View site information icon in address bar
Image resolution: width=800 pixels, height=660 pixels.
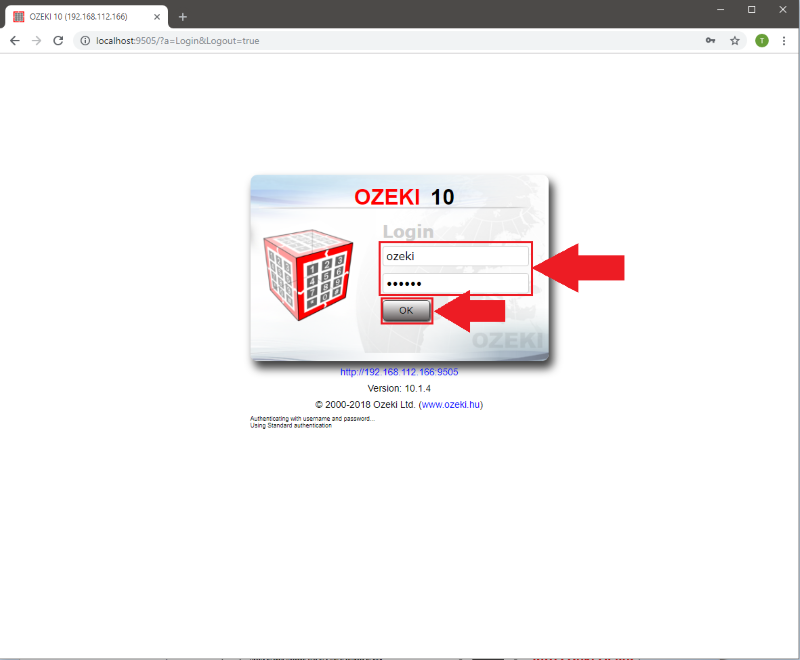click(x=85, y=41)
